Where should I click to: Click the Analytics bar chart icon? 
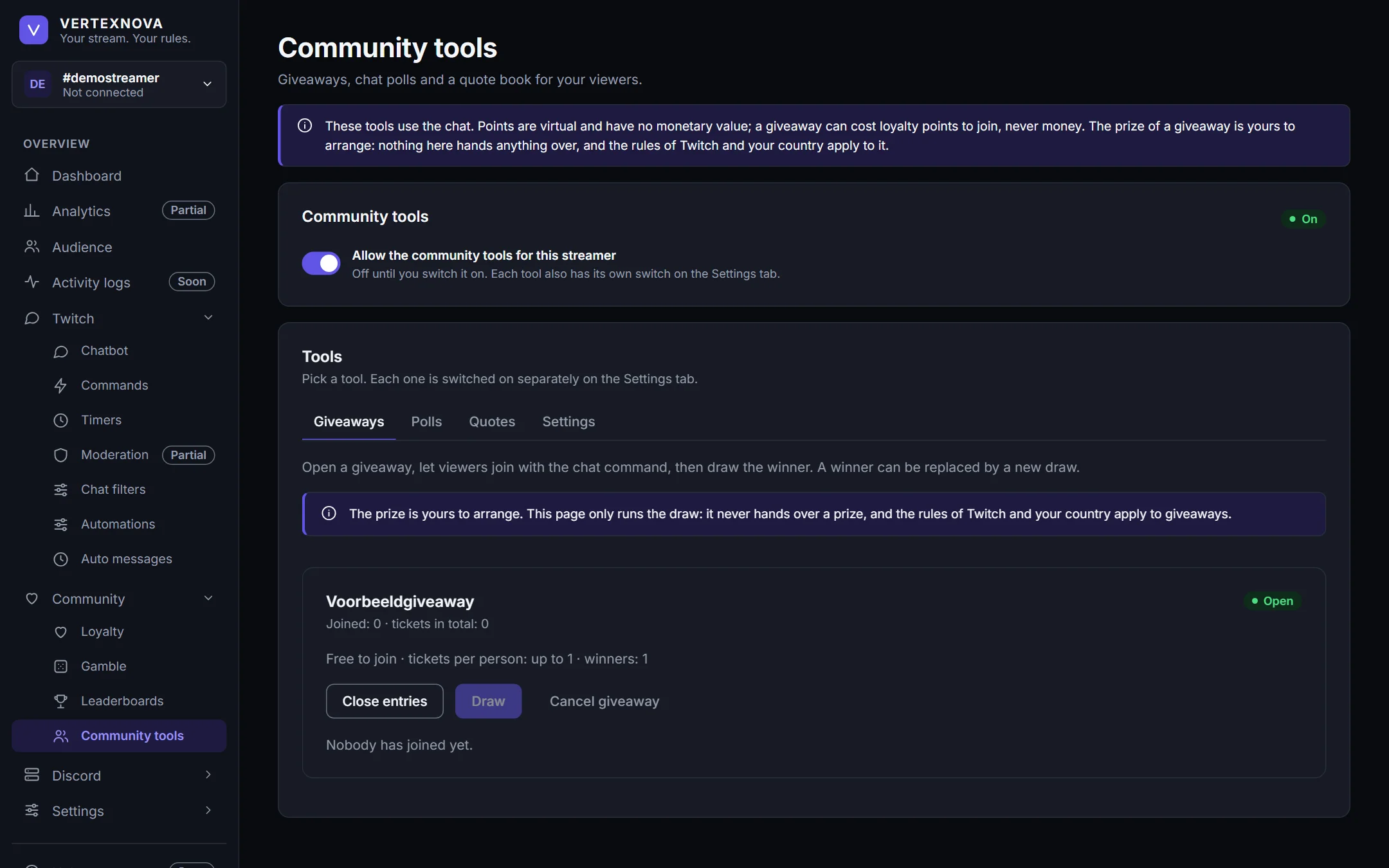tap(32, 211)
